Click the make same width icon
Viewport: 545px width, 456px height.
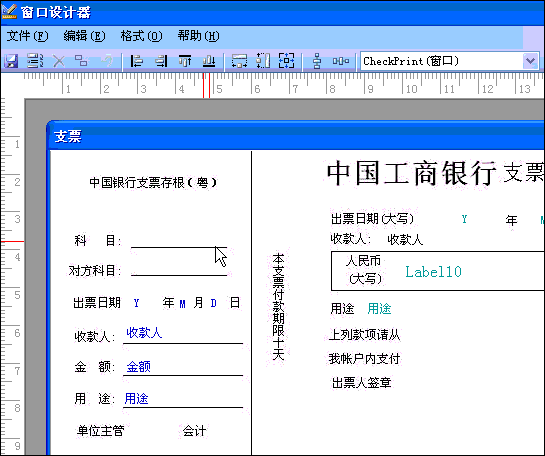coord(239,61)
